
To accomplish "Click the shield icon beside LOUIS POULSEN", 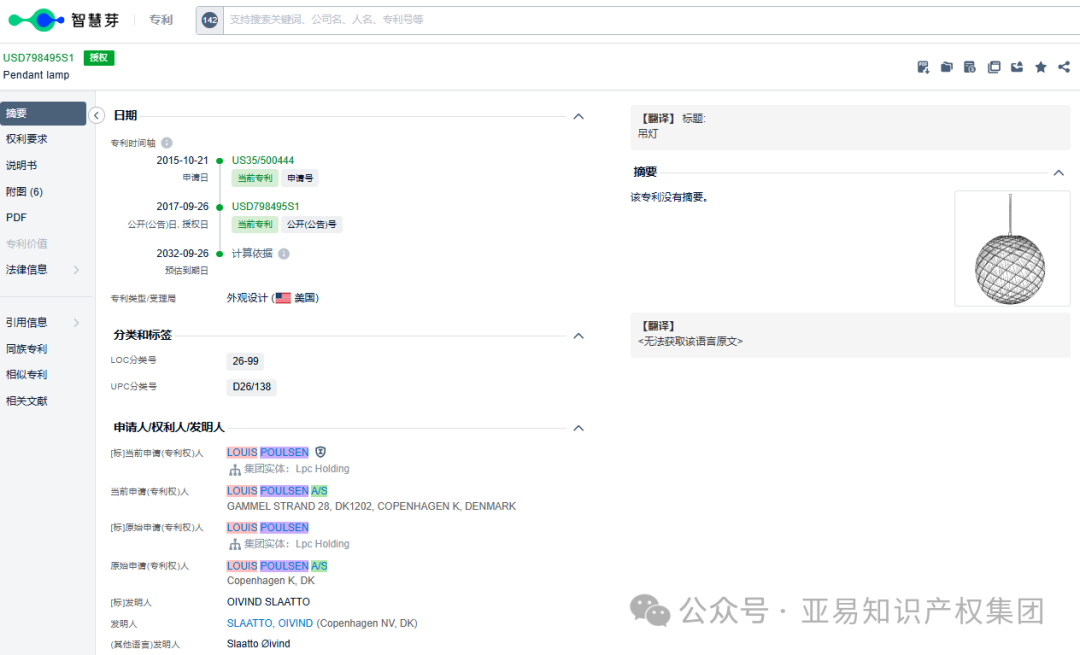I will 321,452.
